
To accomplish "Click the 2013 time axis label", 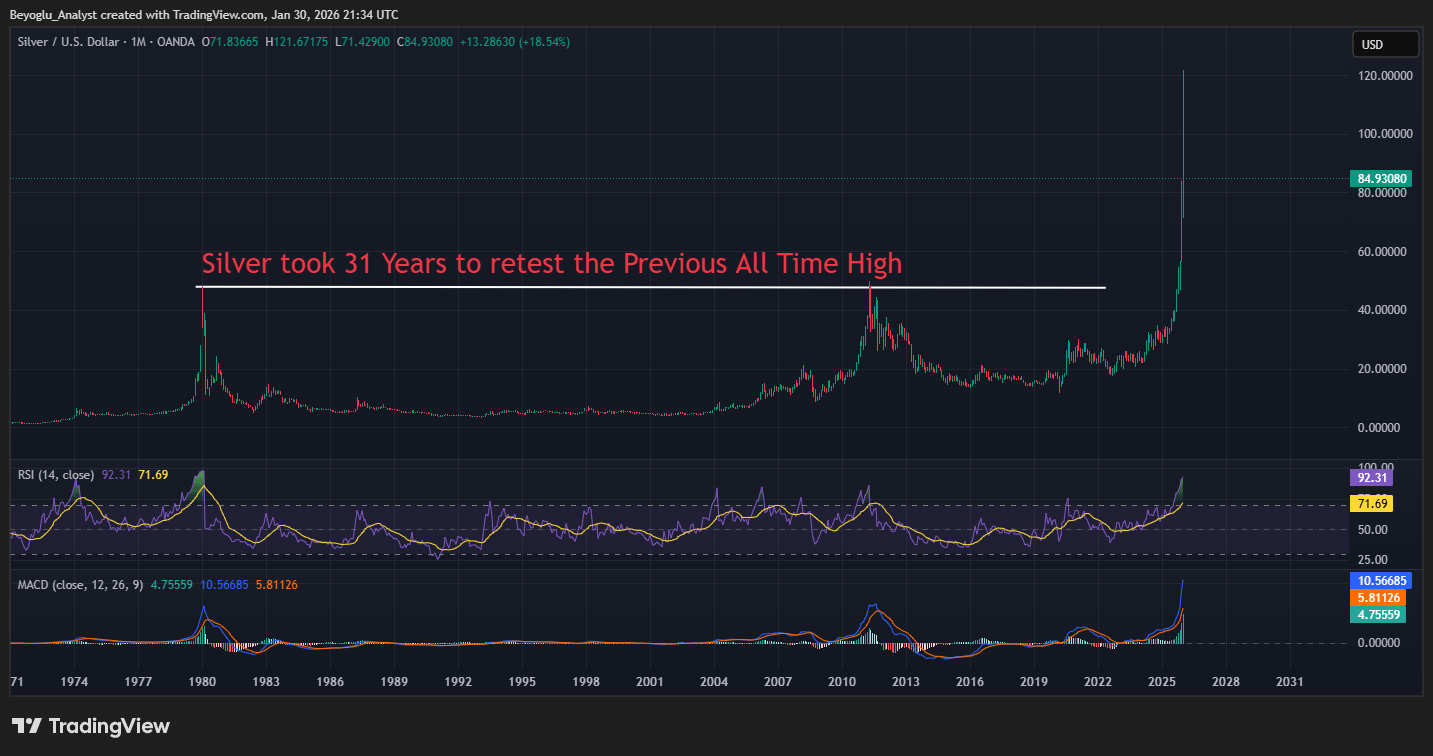I will point(906,681).
